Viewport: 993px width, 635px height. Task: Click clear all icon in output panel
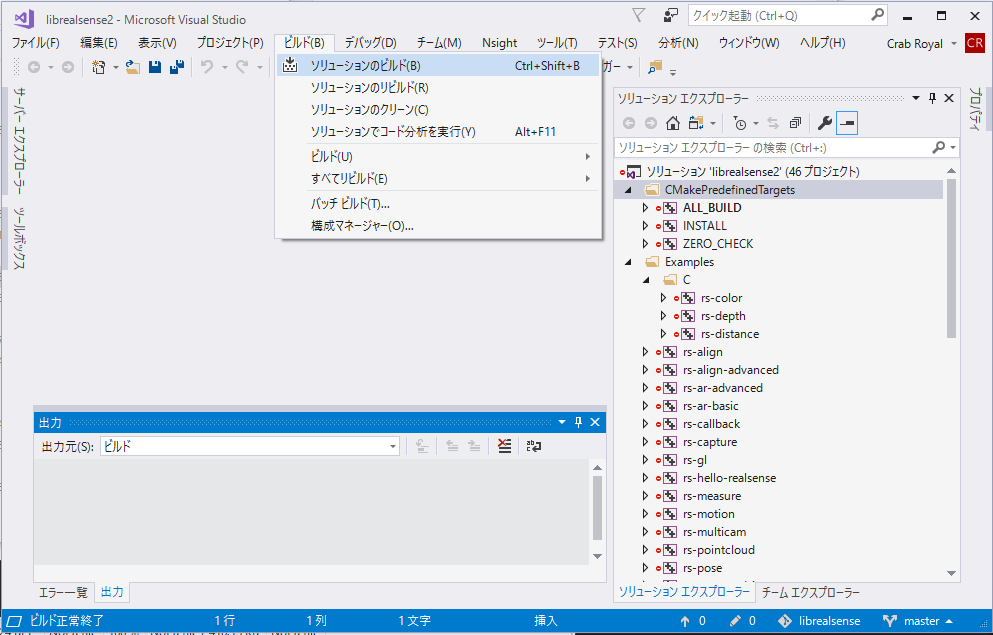pos(504,446)
